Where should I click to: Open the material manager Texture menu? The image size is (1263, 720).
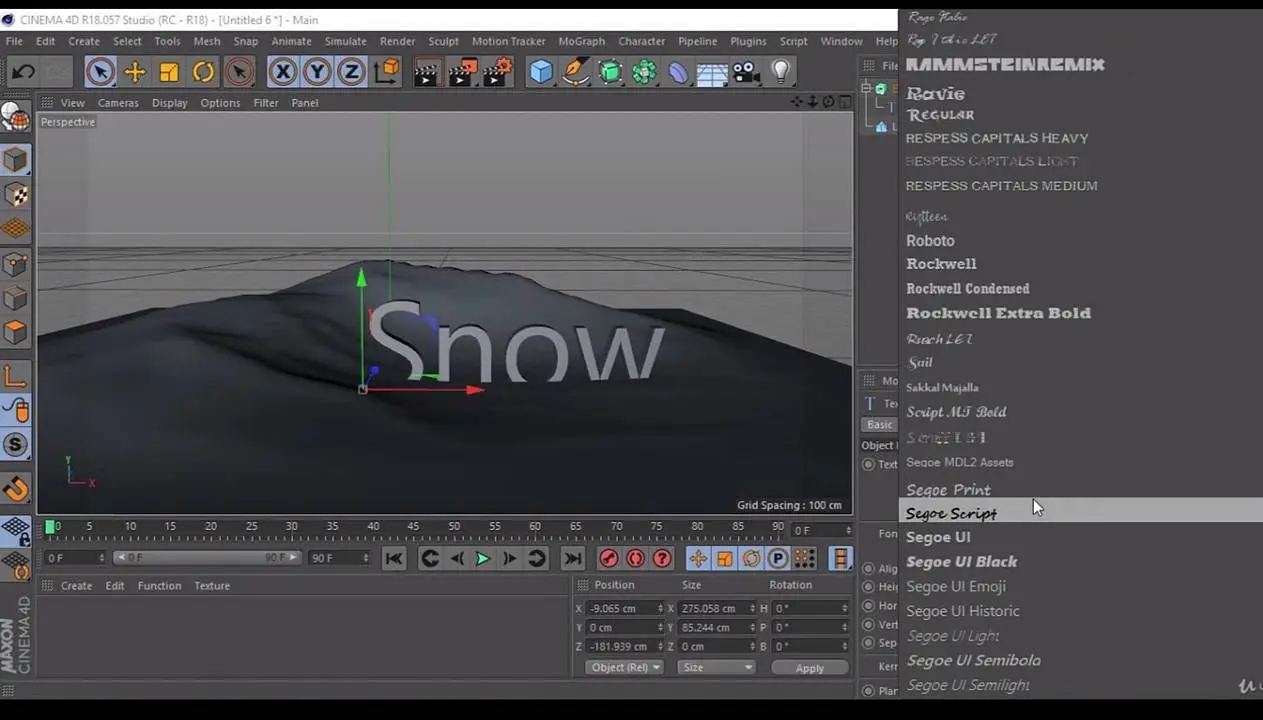[212, 586]
